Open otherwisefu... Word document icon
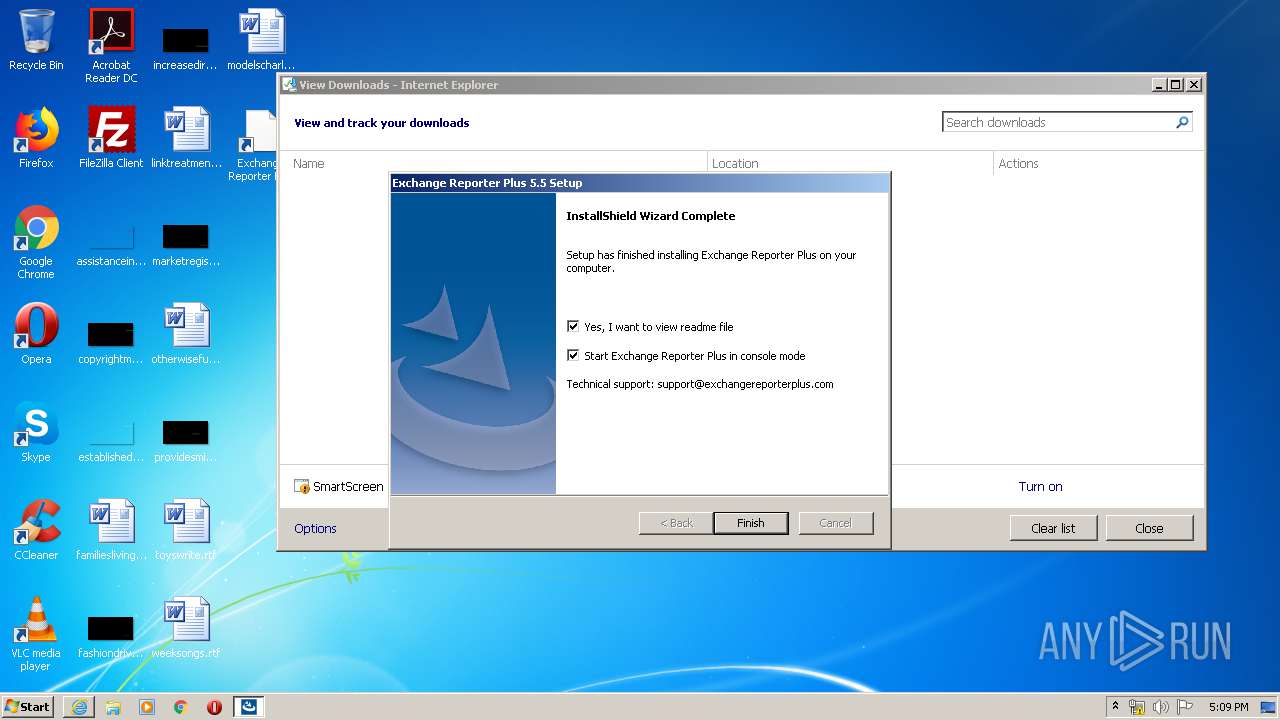 coord(186,334)
